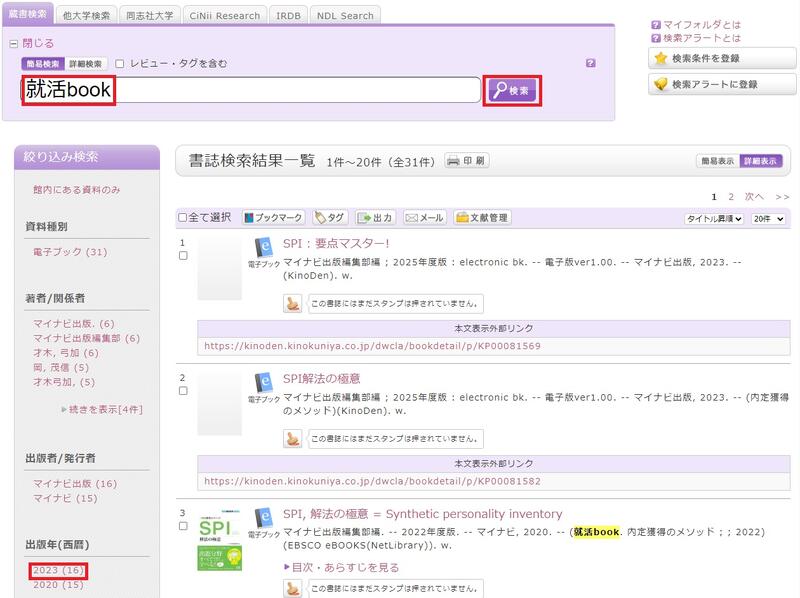Image resolution: width=800 pixels, height=598 pixels.
Task: Click the magnifier search button
Action: (512, 91)
